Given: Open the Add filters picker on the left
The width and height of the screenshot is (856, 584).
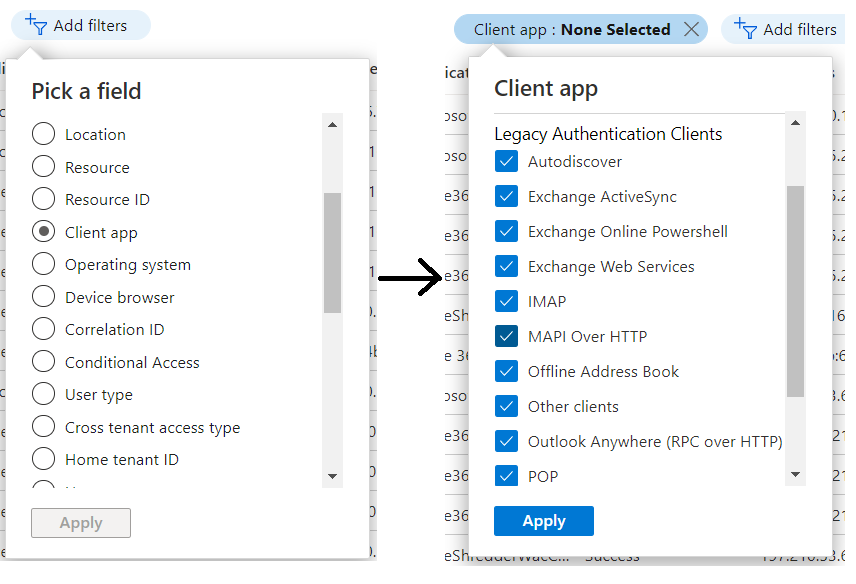Looking at the screenshot, I should (x=80, y=25).
